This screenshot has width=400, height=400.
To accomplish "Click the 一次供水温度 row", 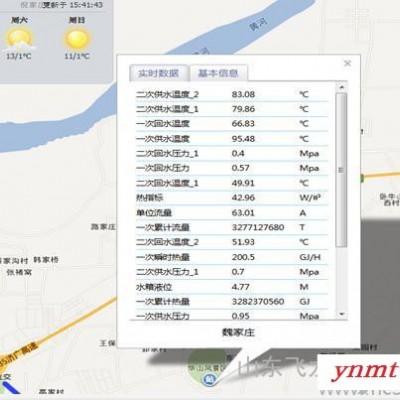I will [x=232, y=139].
